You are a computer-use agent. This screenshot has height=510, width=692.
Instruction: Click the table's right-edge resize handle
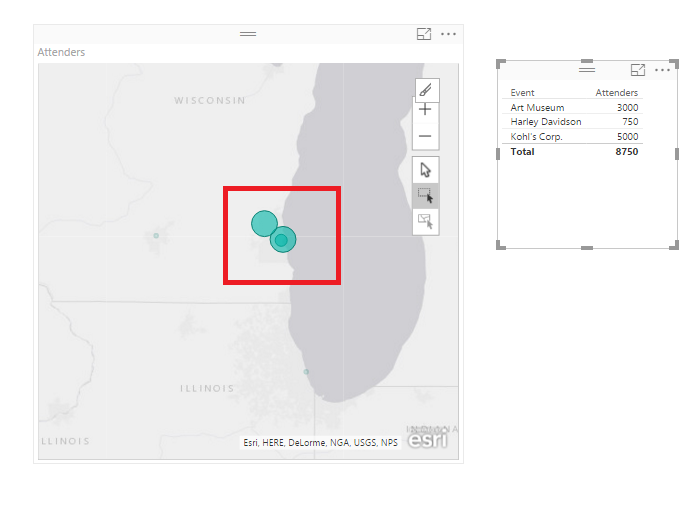coord(677,154)
